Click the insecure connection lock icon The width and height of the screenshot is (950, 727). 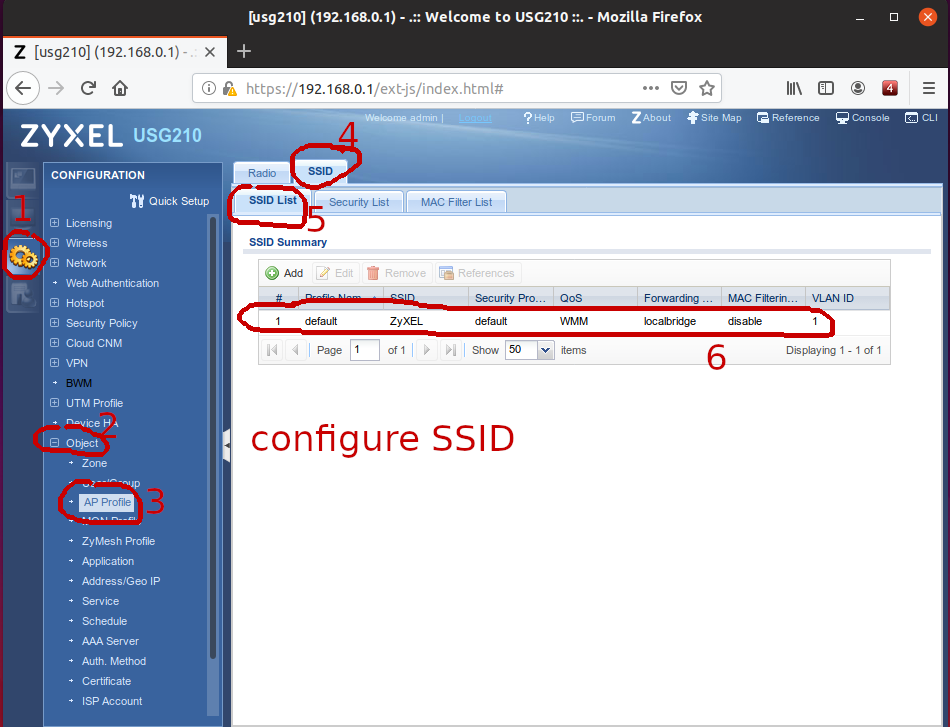(229, 88)
